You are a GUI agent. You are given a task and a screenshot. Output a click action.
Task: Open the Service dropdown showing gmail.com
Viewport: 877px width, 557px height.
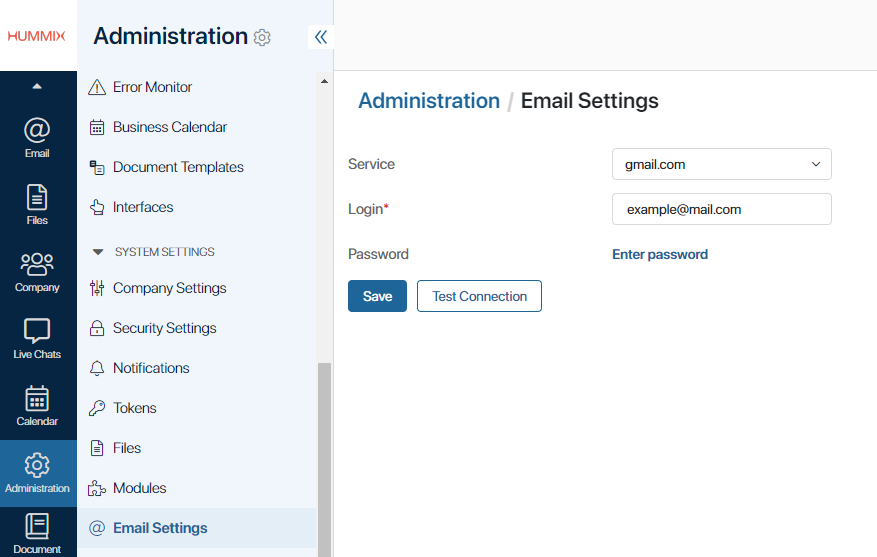(722, 164)
